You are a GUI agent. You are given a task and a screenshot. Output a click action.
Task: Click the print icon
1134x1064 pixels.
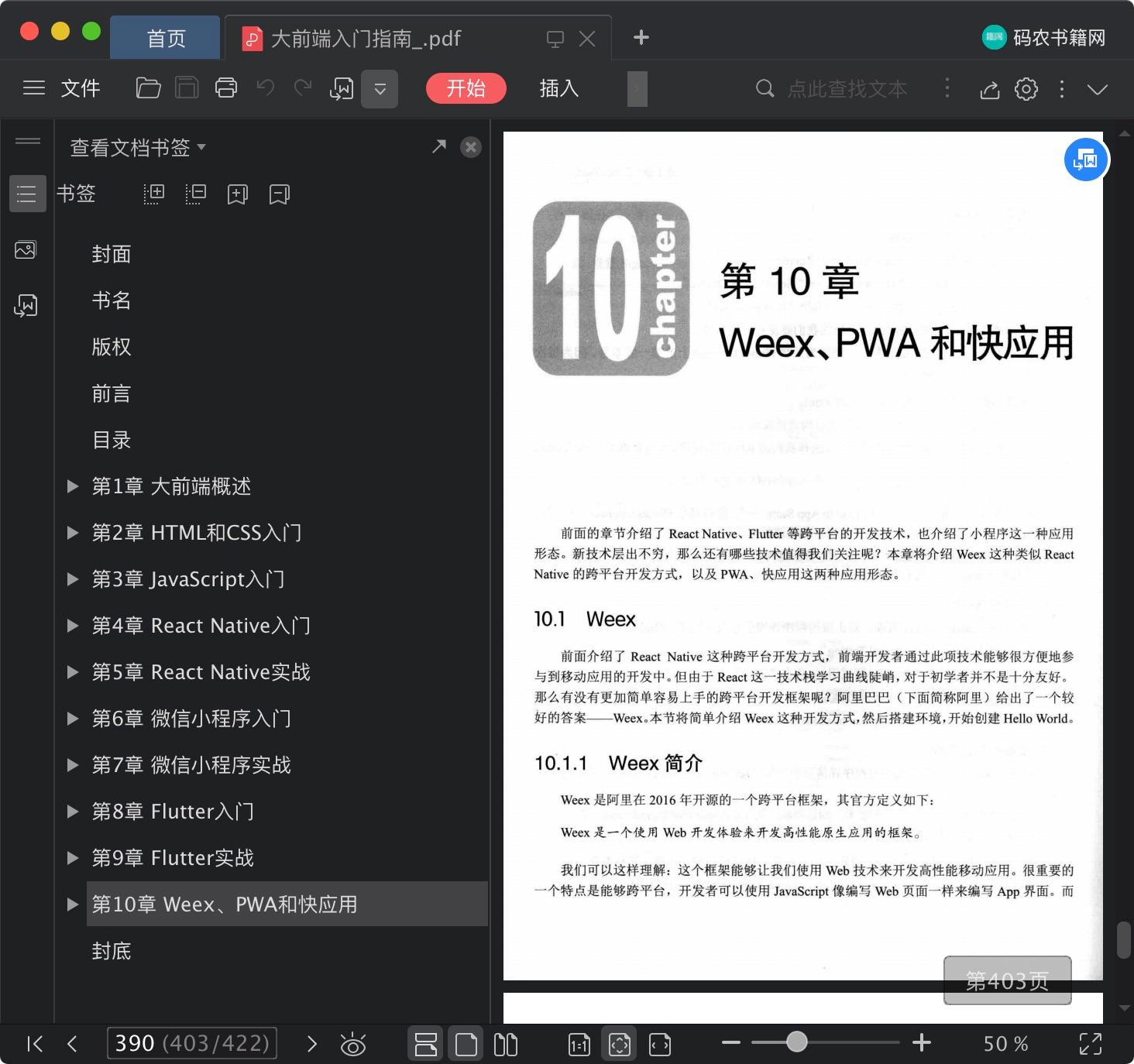[226, 88]
